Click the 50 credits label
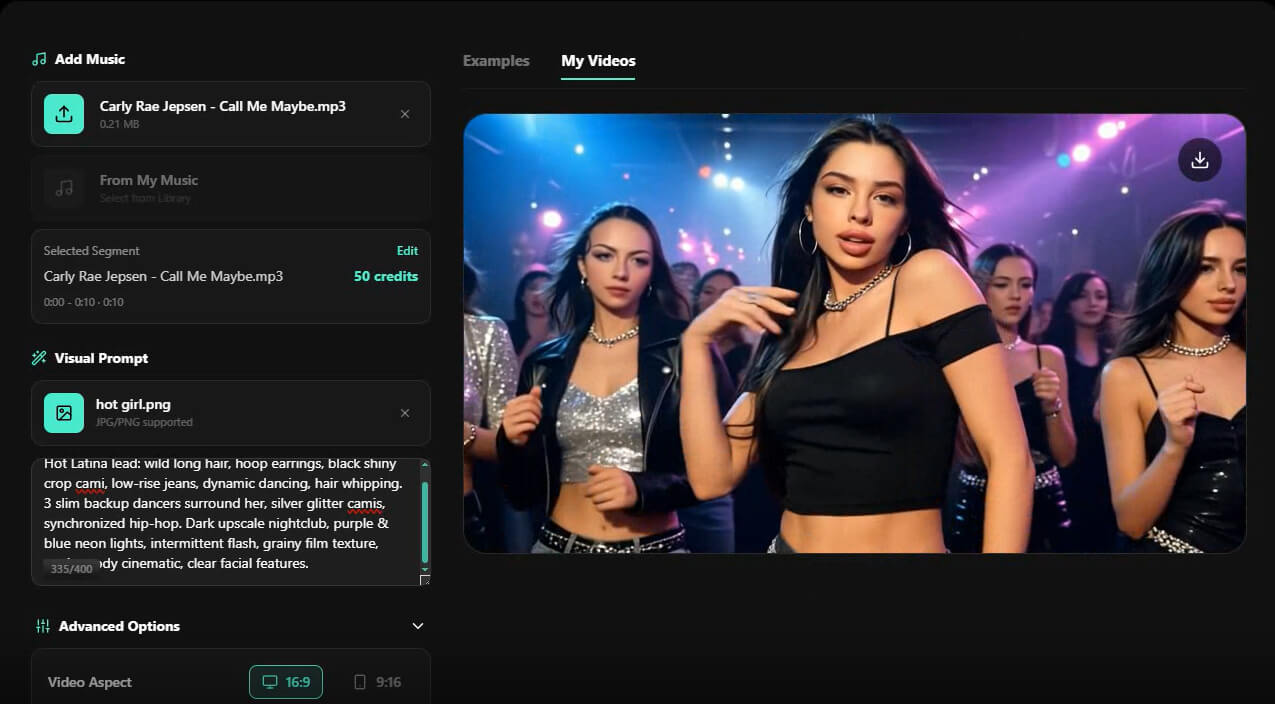 click(x=386, y=276)
